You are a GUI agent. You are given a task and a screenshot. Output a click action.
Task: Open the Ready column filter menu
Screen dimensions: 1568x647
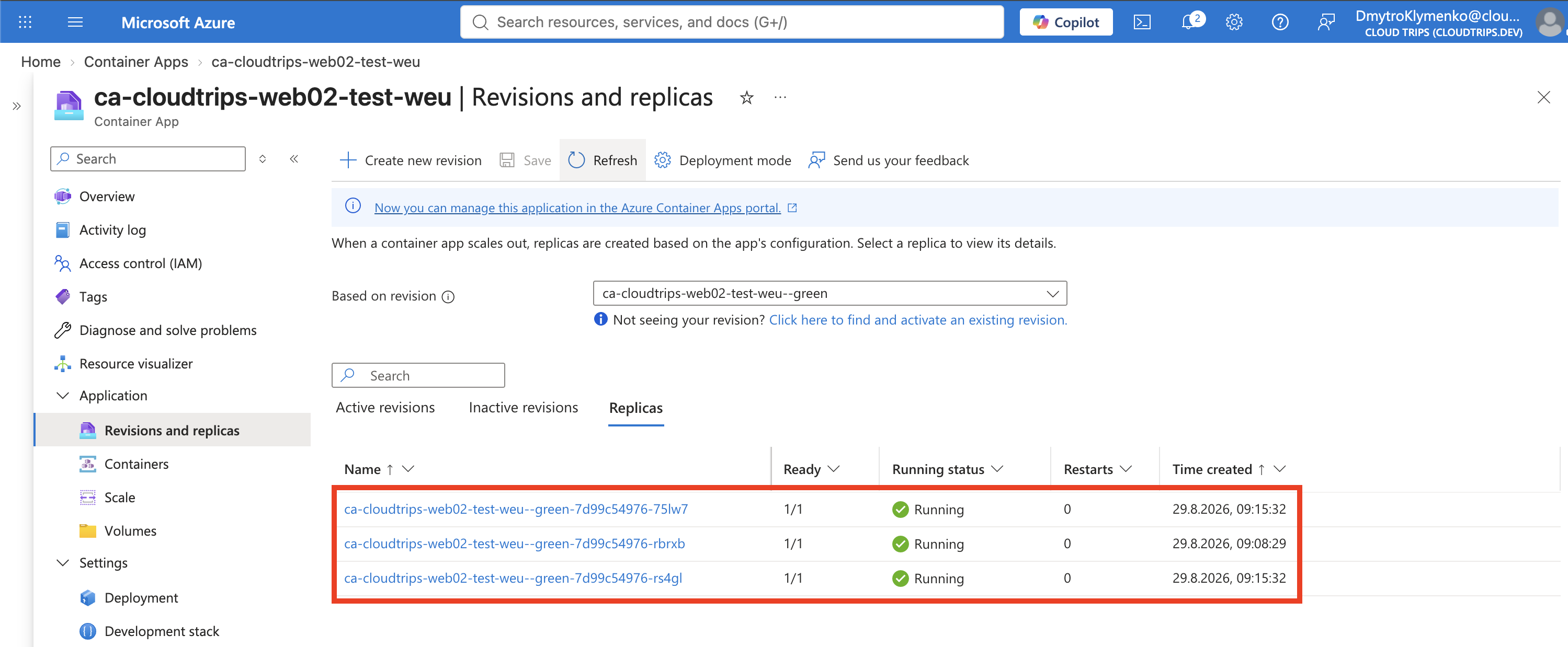click(x=834, y=469)
